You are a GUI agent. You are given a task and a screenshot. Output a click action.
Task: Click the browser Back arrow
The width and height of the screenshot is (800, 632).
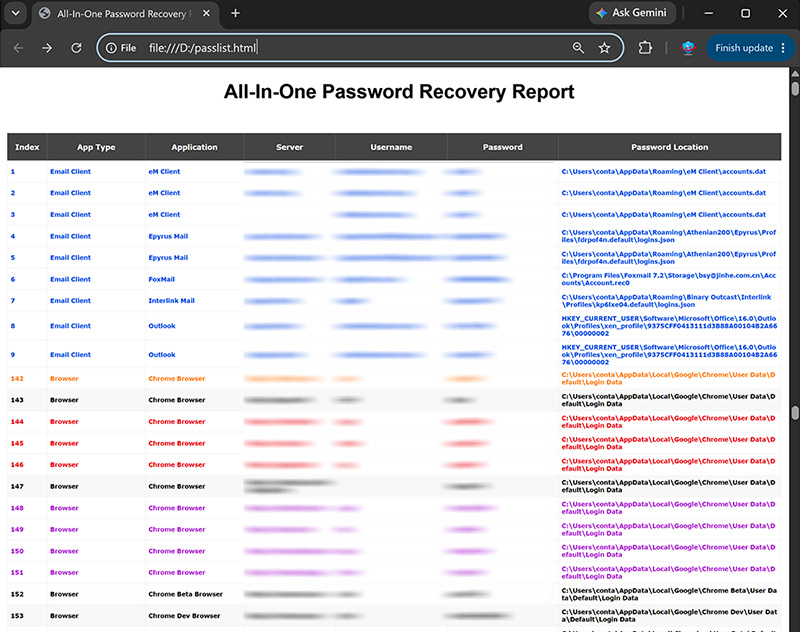tap(18, 48)
